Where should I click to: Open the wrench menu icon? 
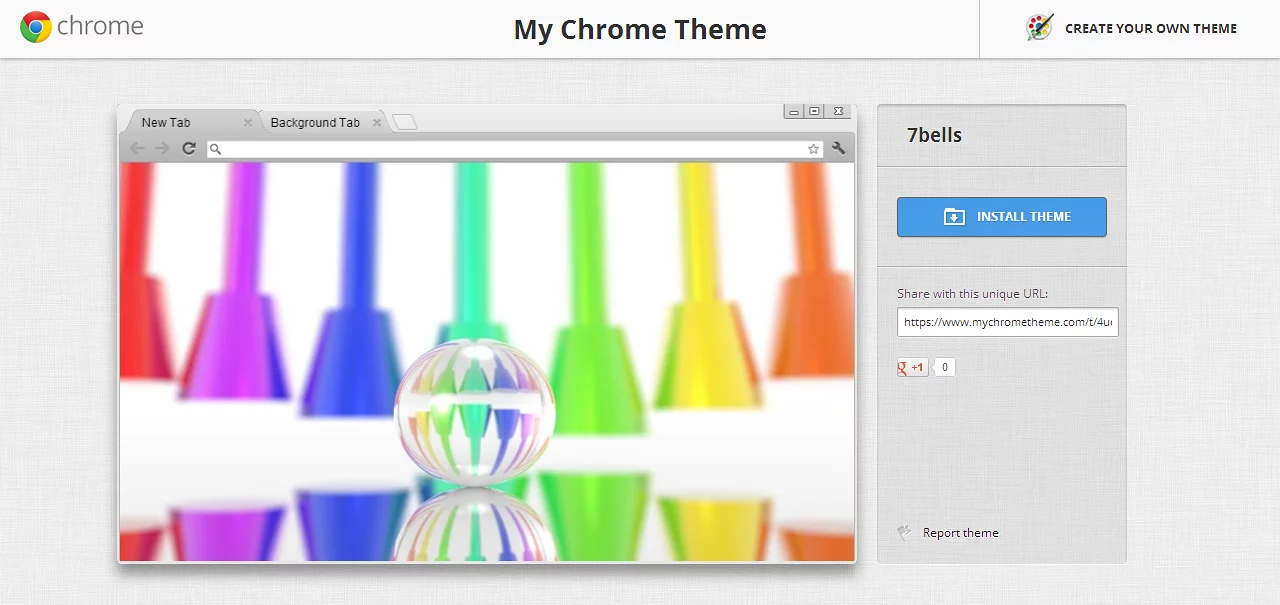(x=839, y=149)
